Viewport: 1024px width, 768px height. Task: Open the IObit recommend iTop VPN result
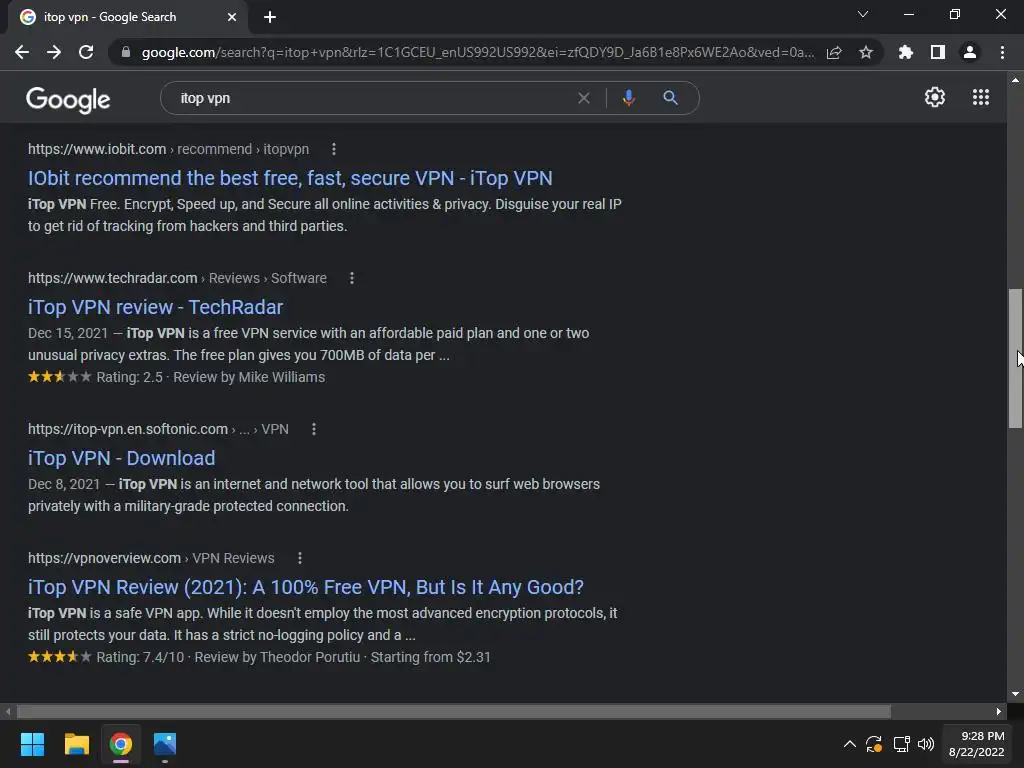(x=290, y=178)
